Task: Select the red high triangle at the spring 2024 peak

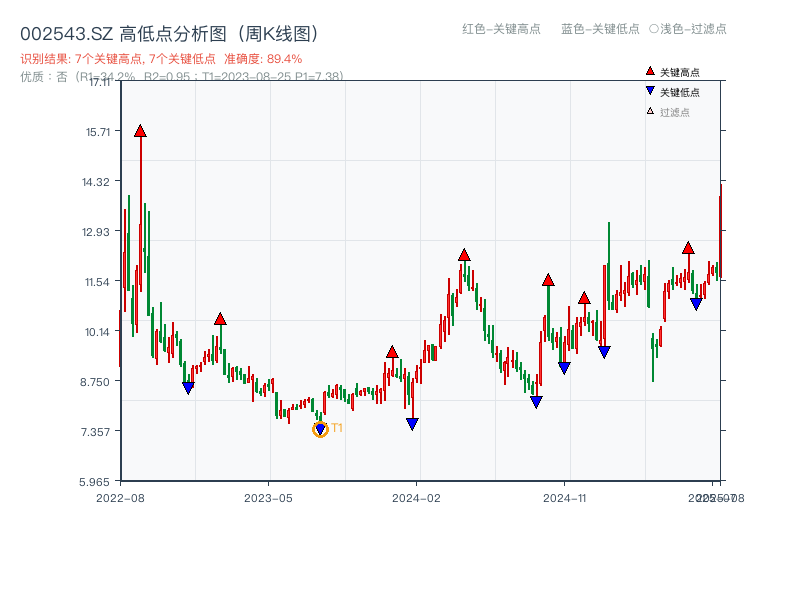Action: coord(464,255)
